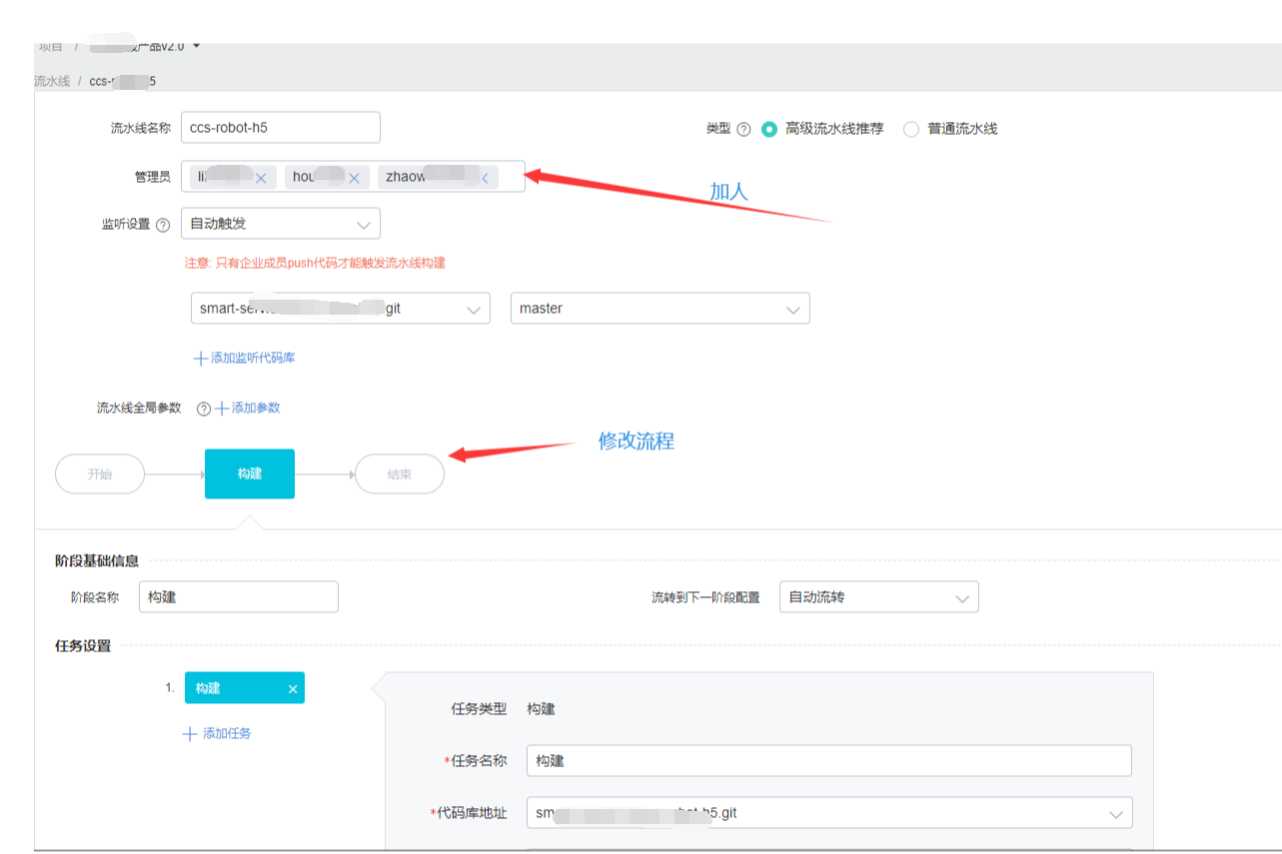The width and height of the screenshot is (1282, 854).
Task: Click the 阶段名称 input field
Action: click(239, 596)
